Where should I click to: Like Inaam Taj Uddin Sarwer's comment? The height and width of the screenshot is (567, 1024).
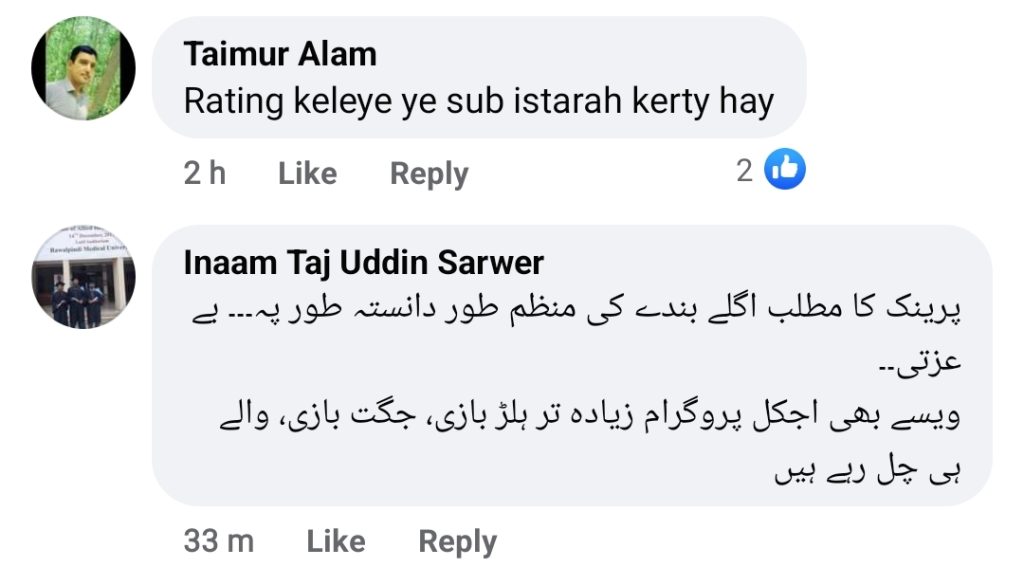[336, 541]
